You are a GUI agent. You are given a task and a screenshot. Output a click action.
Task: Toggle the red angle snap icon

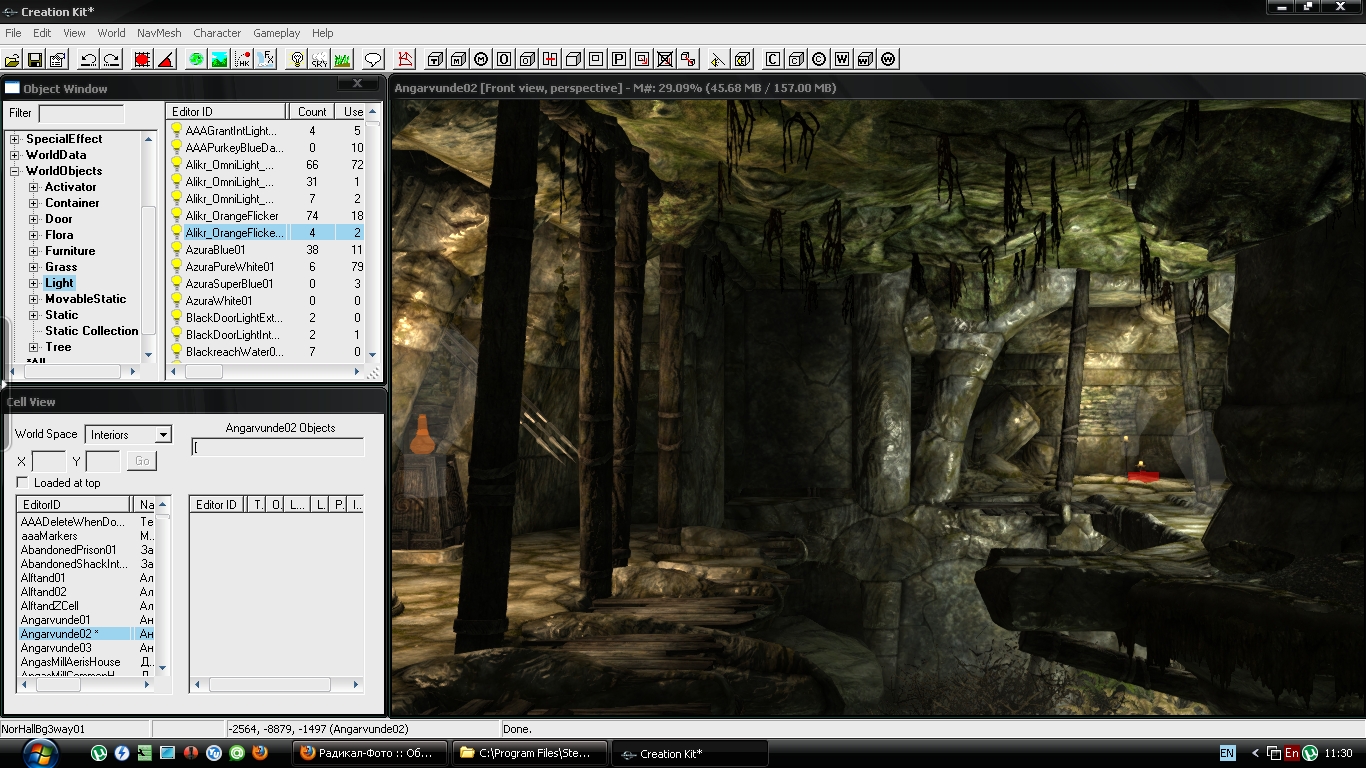pos(166,59)
